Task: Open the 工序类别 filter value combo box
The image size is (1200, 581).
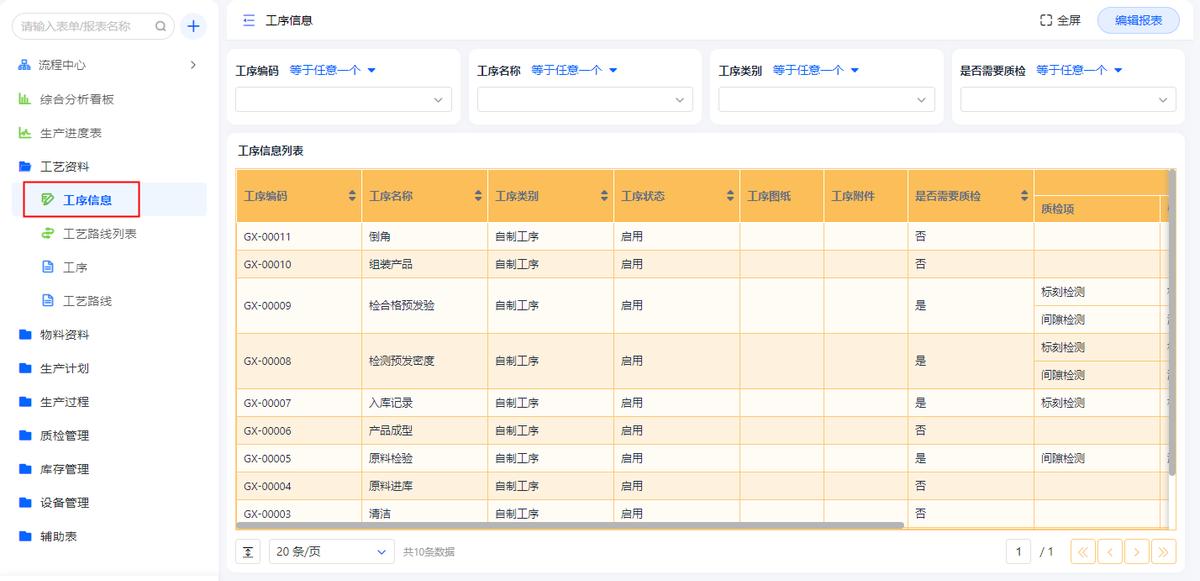Action: click(825, 99)
